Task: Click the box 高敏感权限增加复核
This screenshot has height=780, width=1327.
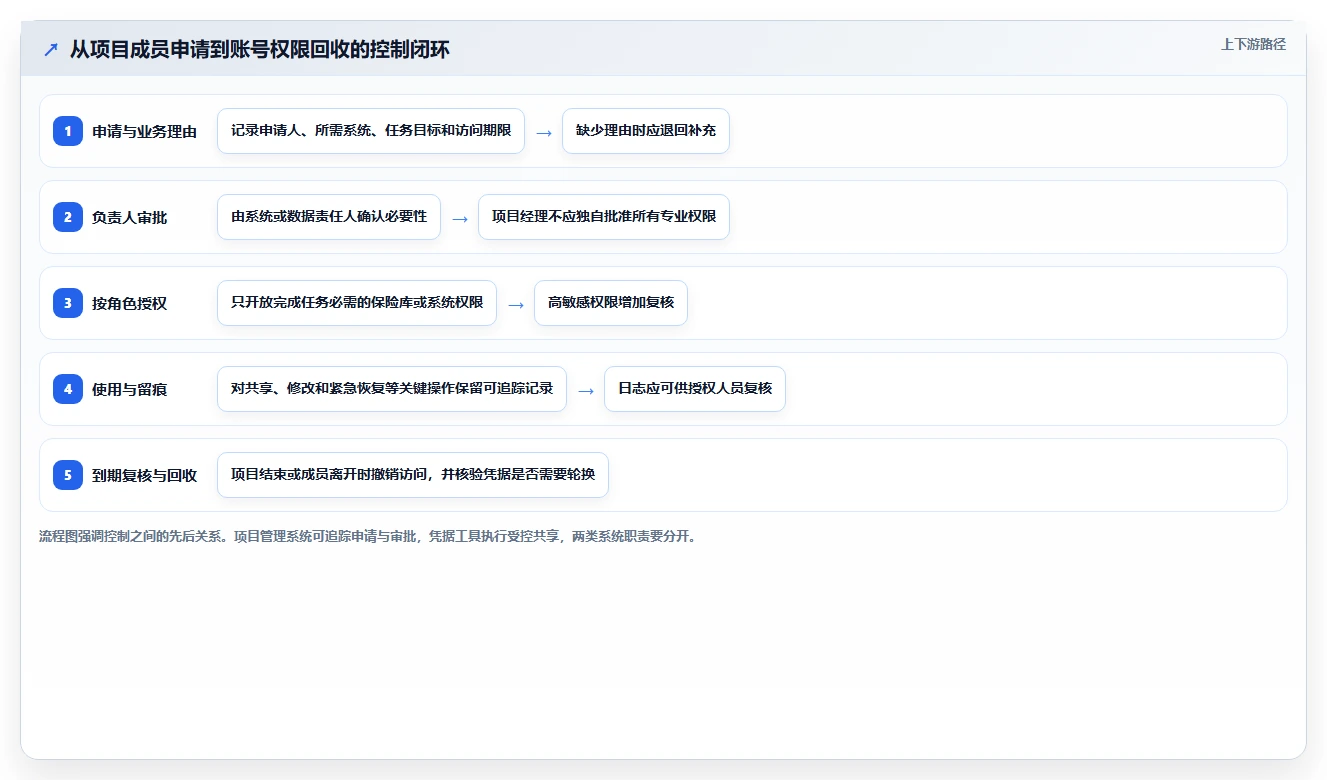Action: click(x=611, y=303)
